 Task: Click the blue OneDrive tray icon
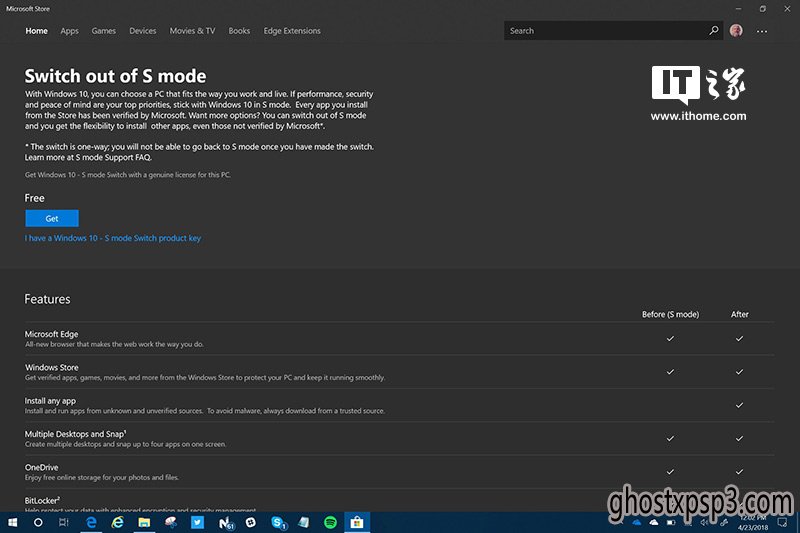637,522
